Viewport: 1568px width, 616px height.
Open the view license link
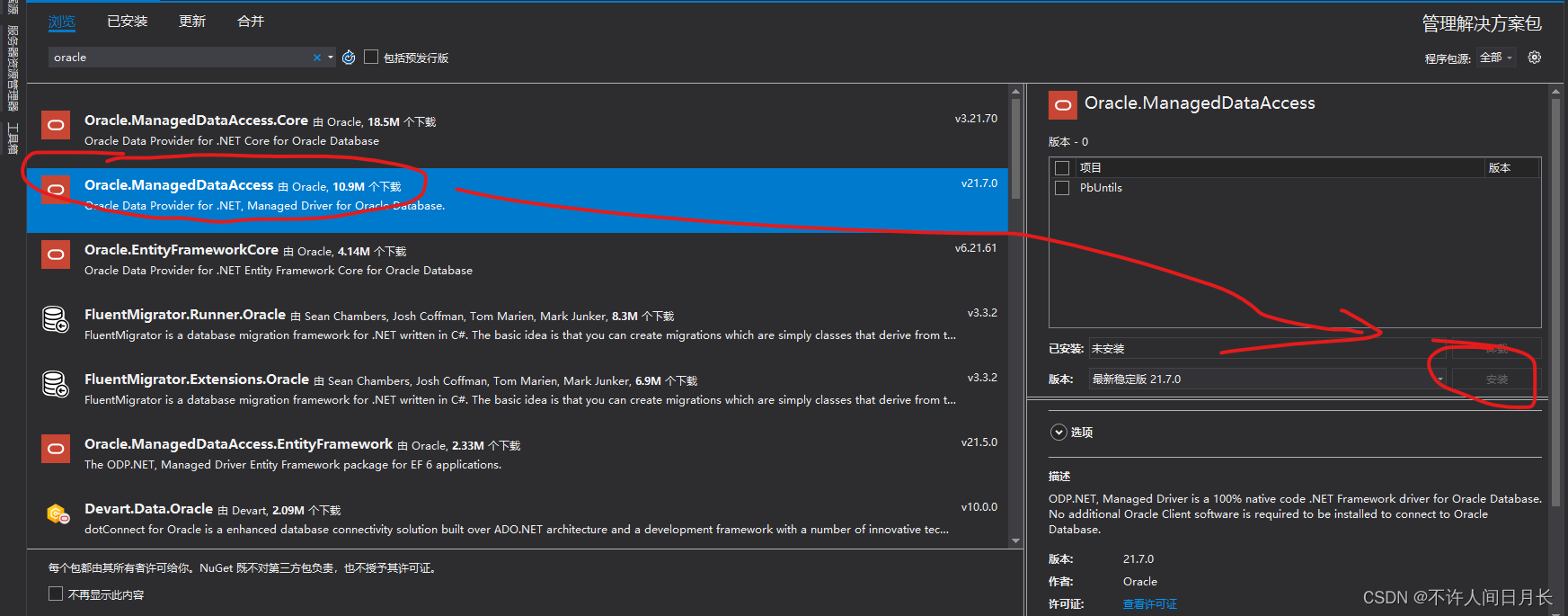[x=1149, y=604]
